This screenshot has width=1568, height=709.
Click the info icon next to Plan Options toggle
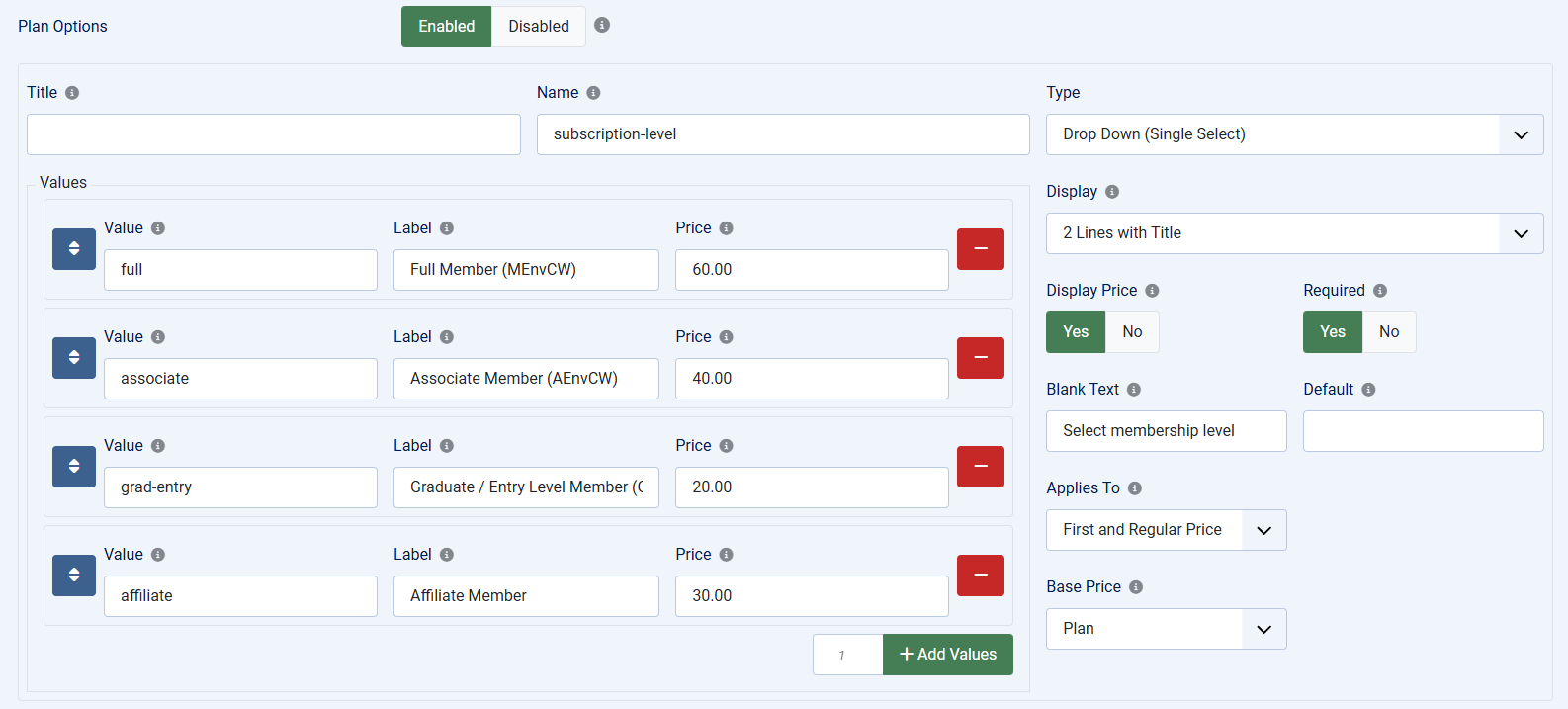602,26
